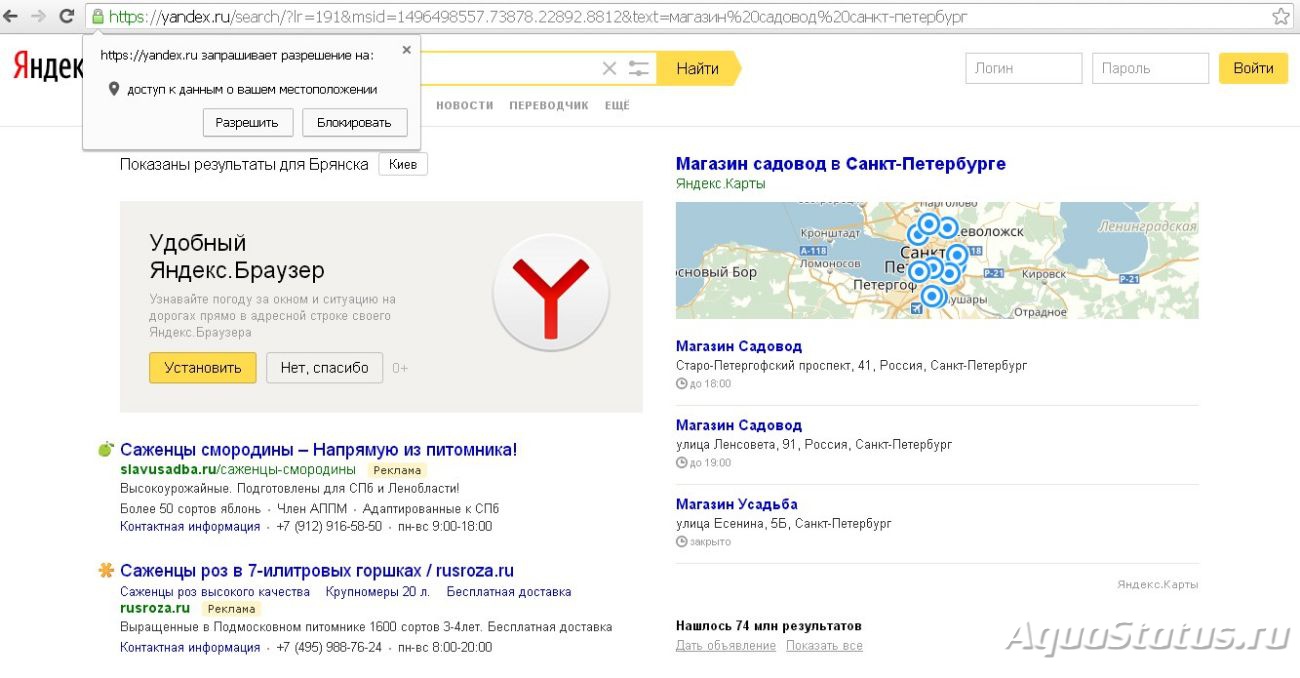Viewport: 1300px width, 678px height.
Task: Click the Saint Petersburg map thumbnail
Action: coord(937,260)
